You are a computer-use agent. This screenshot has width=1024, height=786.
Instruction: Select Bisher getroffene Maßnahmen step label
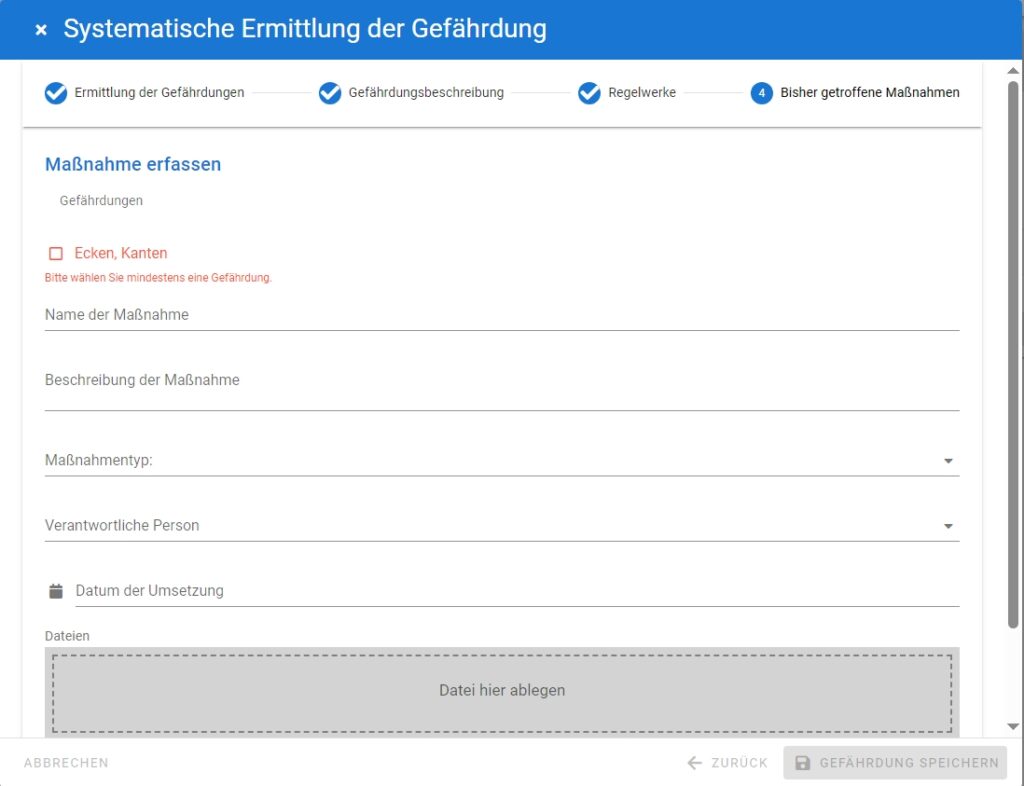pyautogui.click(x=870, y=93)
